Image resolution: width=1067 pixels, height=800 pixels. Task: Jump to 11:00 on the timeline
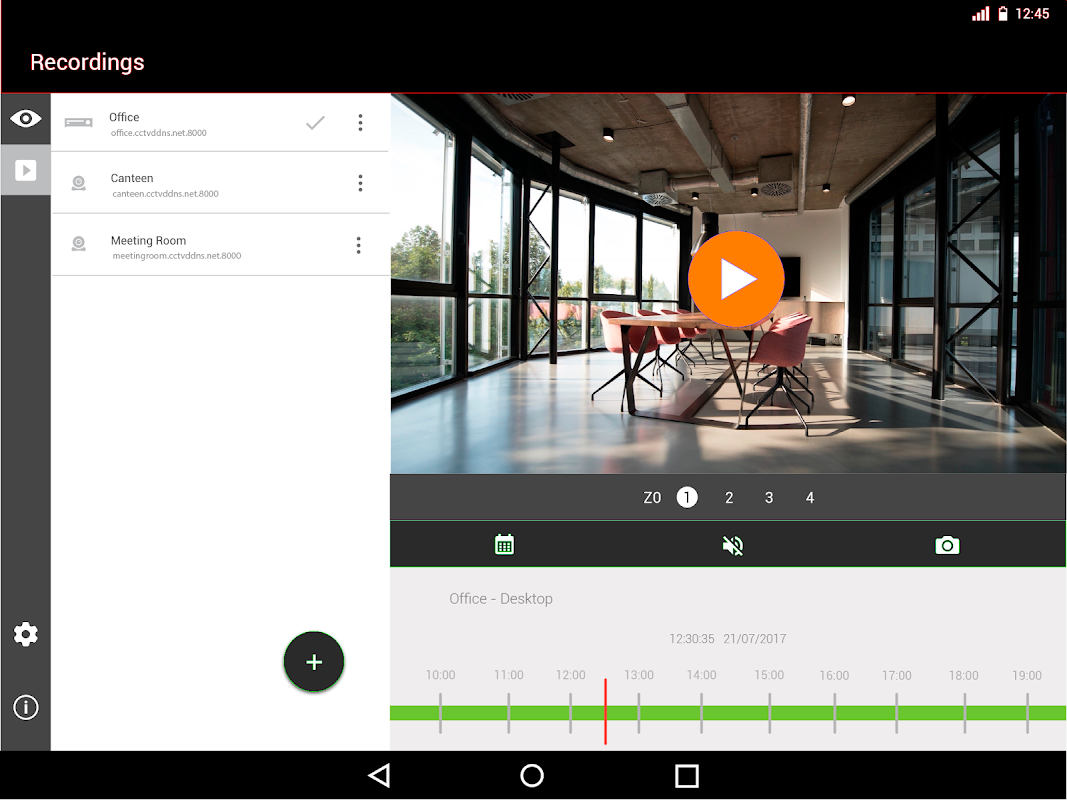[509, 675]
